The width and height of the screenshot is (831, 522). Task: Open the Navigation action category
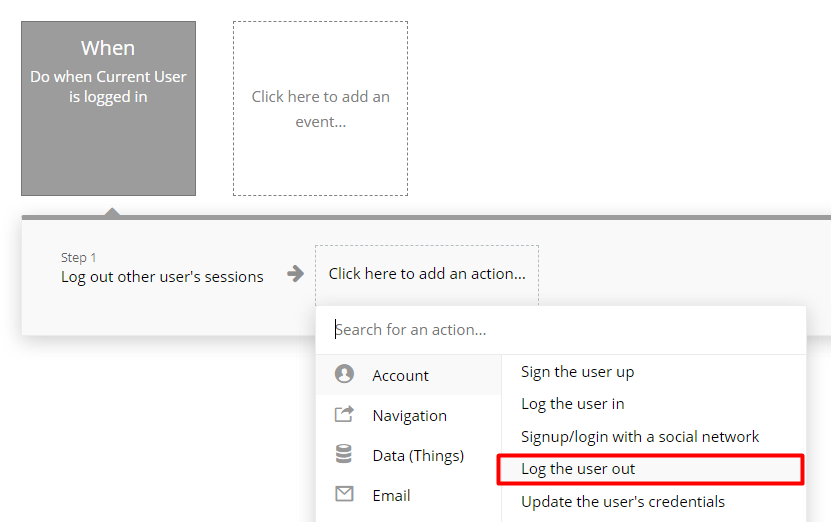tap(409, 415)
